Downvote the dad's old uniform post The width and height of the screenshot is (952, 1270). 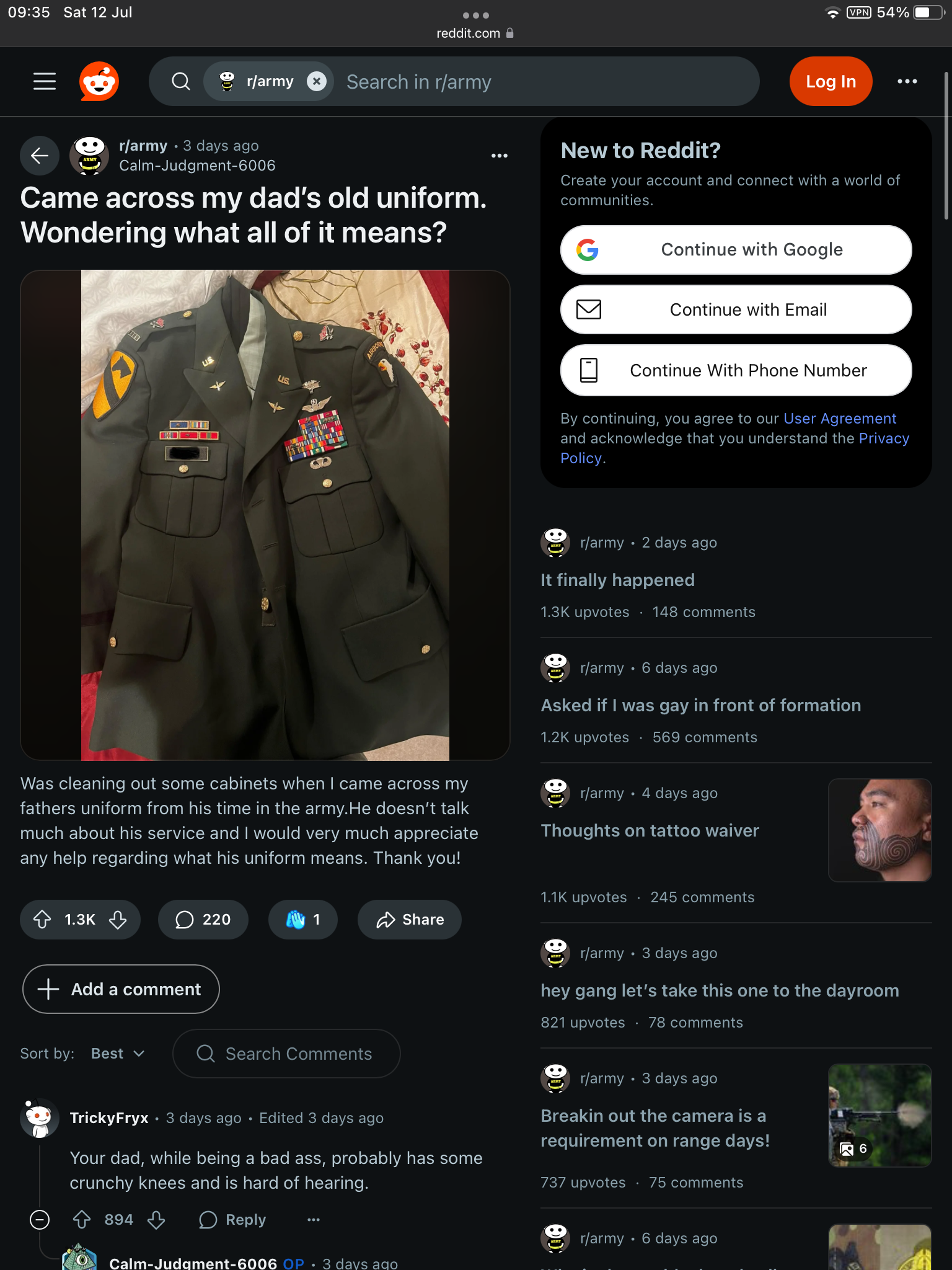118,920
